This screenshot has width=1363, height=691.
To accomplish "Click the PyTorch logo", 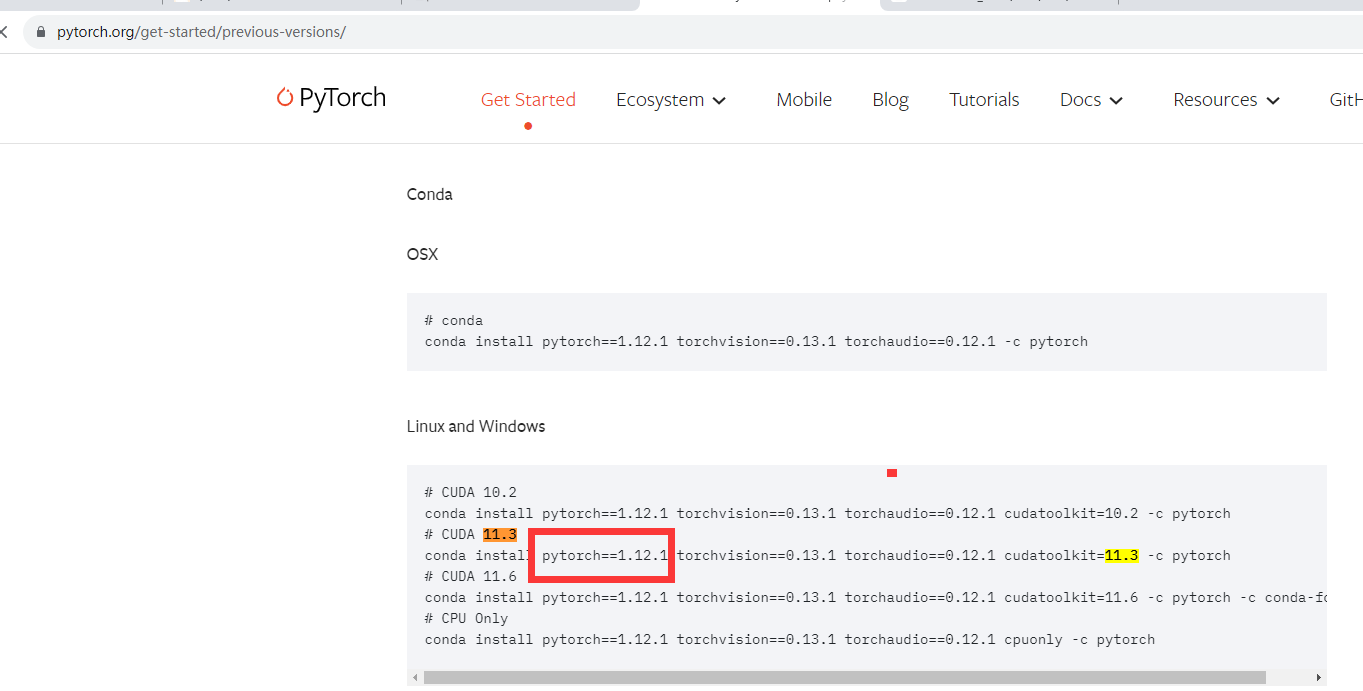I will pyautogui.click(x=331, y=98).
